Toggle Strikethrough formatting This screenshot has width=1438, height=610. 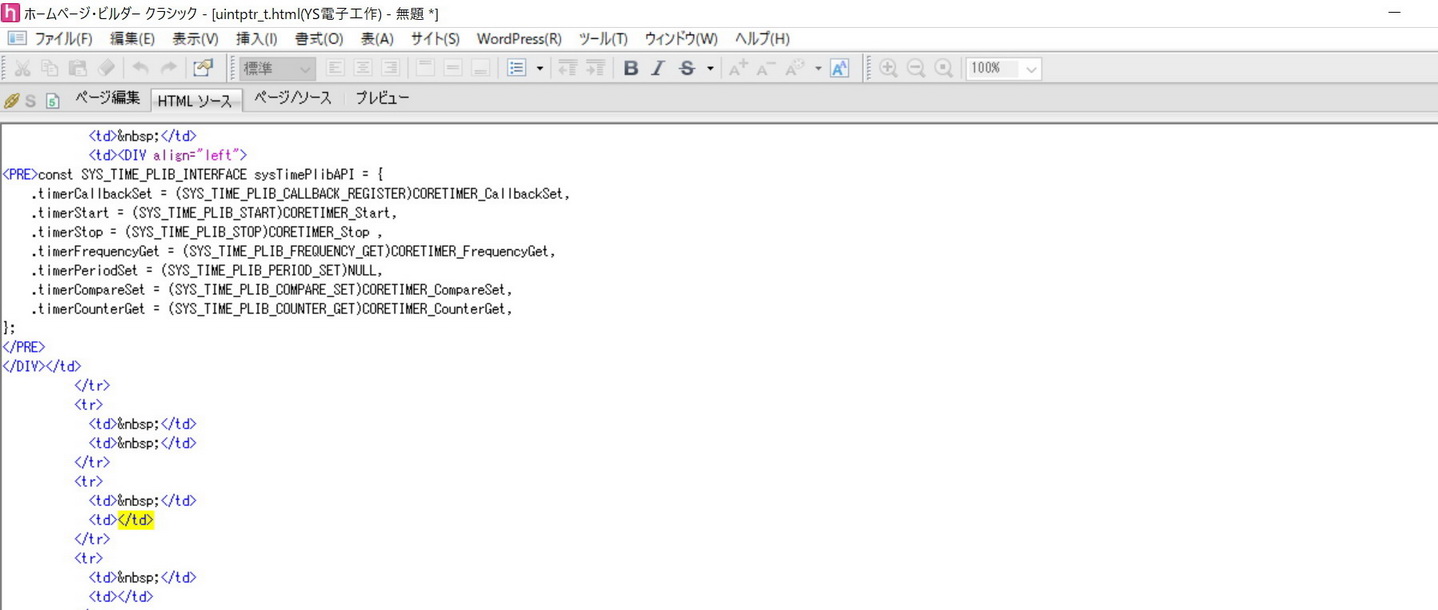[686, 68]
